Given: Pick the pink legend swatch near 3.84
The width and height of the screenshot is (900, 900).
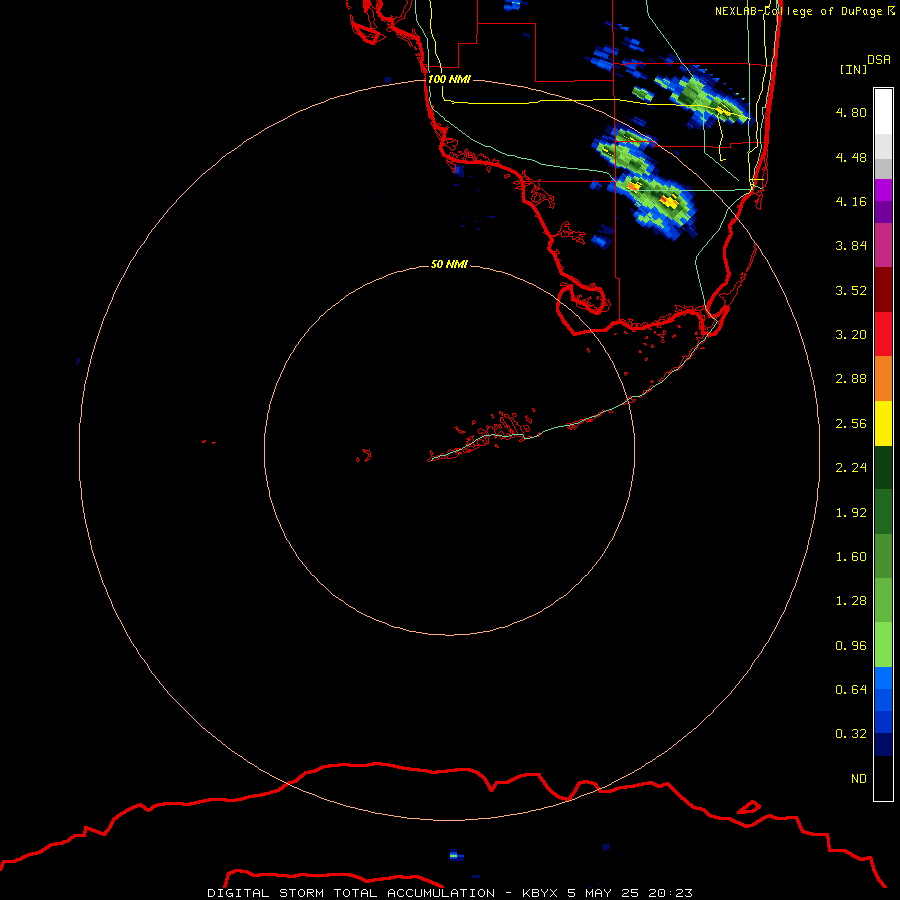Looking at the screenshot, I should 883,245.
